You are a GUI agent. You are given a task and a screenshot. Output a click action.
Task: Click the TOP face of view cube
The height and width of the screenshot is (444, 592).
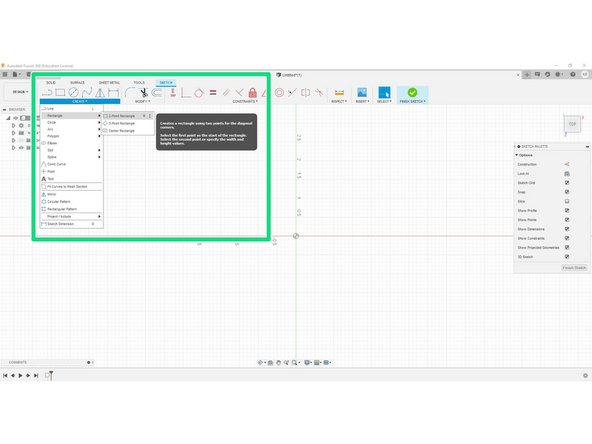[572, 124]
